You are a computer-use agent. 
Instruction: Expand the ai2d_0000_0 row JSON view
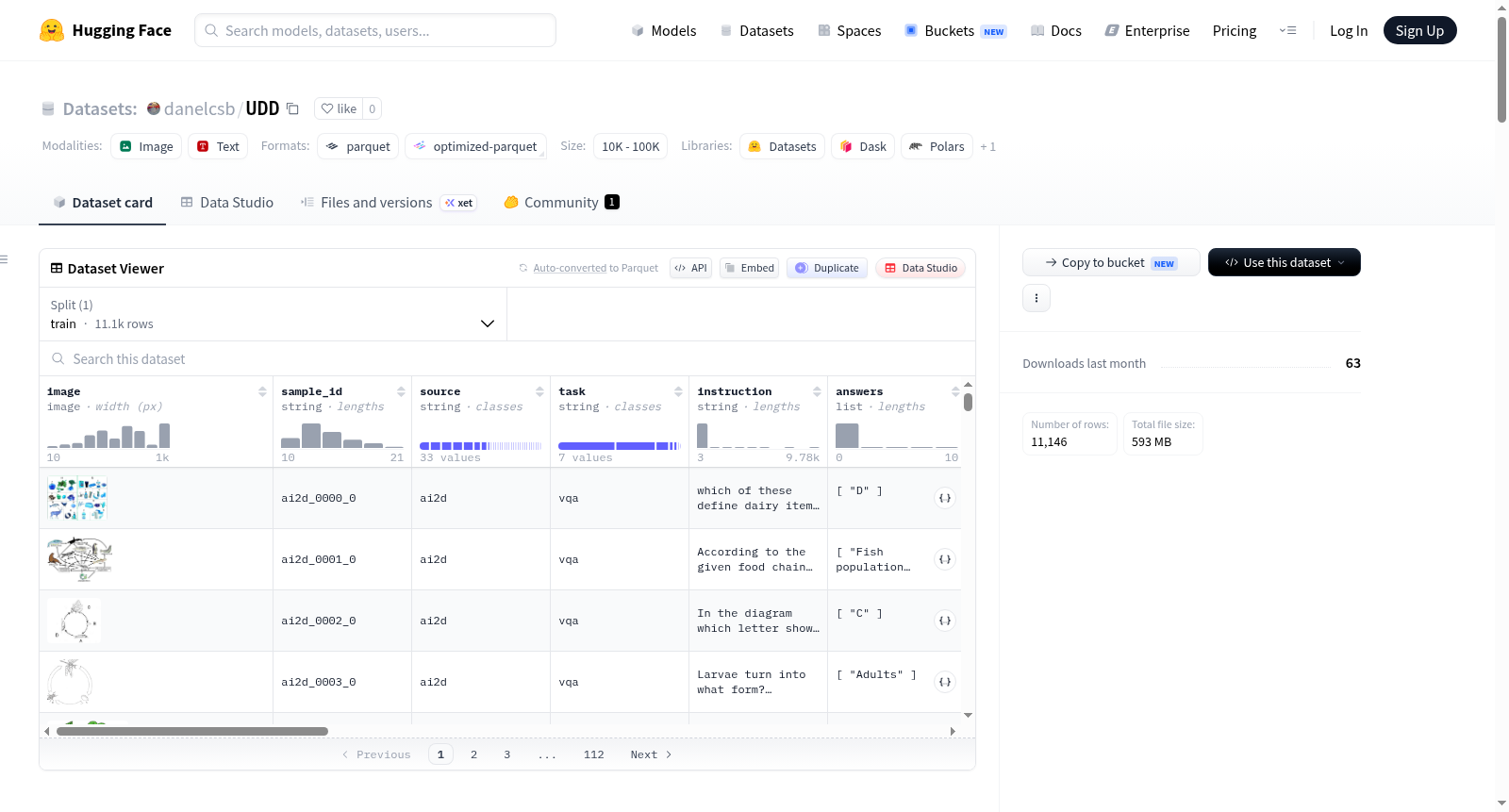click(x=945, y=498)
